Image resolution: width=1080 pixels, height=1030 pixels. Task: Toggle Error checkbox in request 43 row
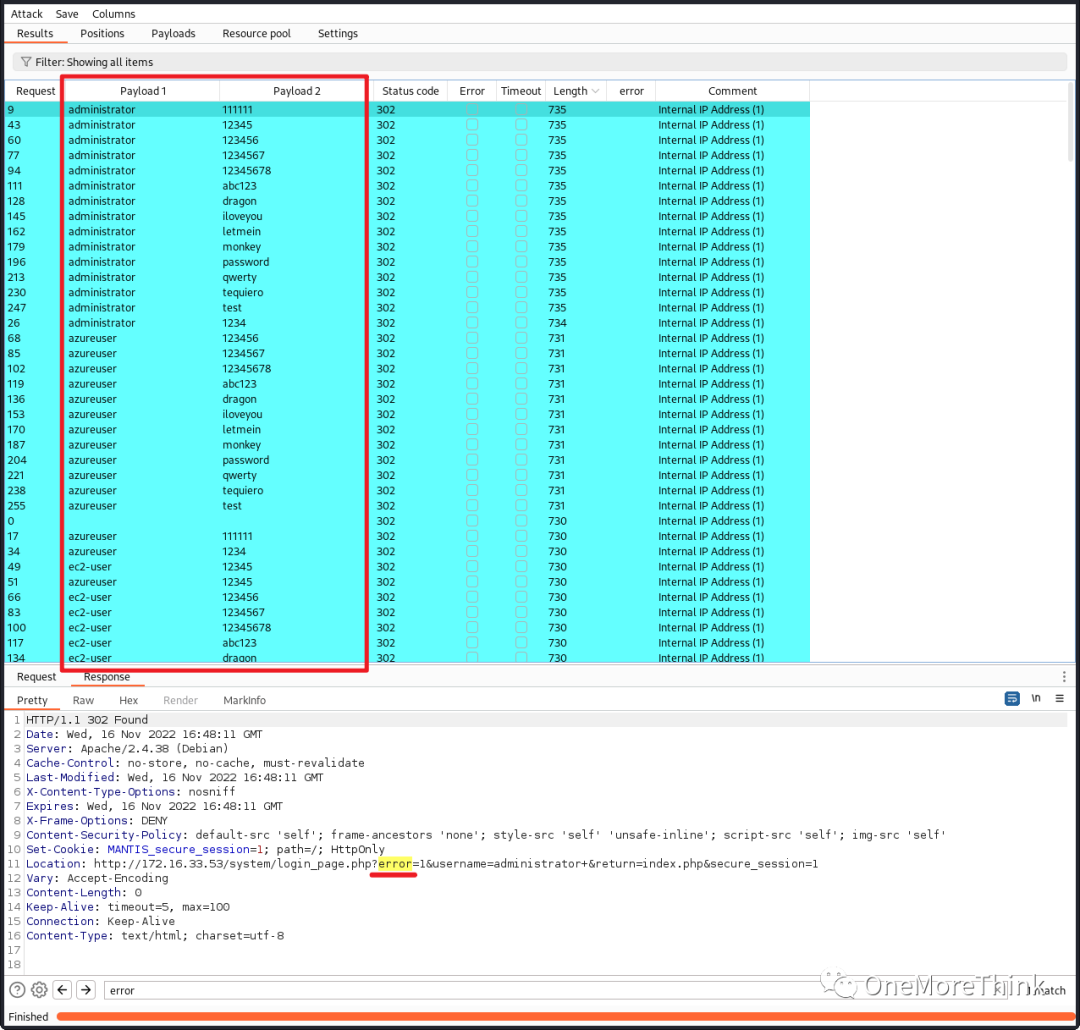472,125
